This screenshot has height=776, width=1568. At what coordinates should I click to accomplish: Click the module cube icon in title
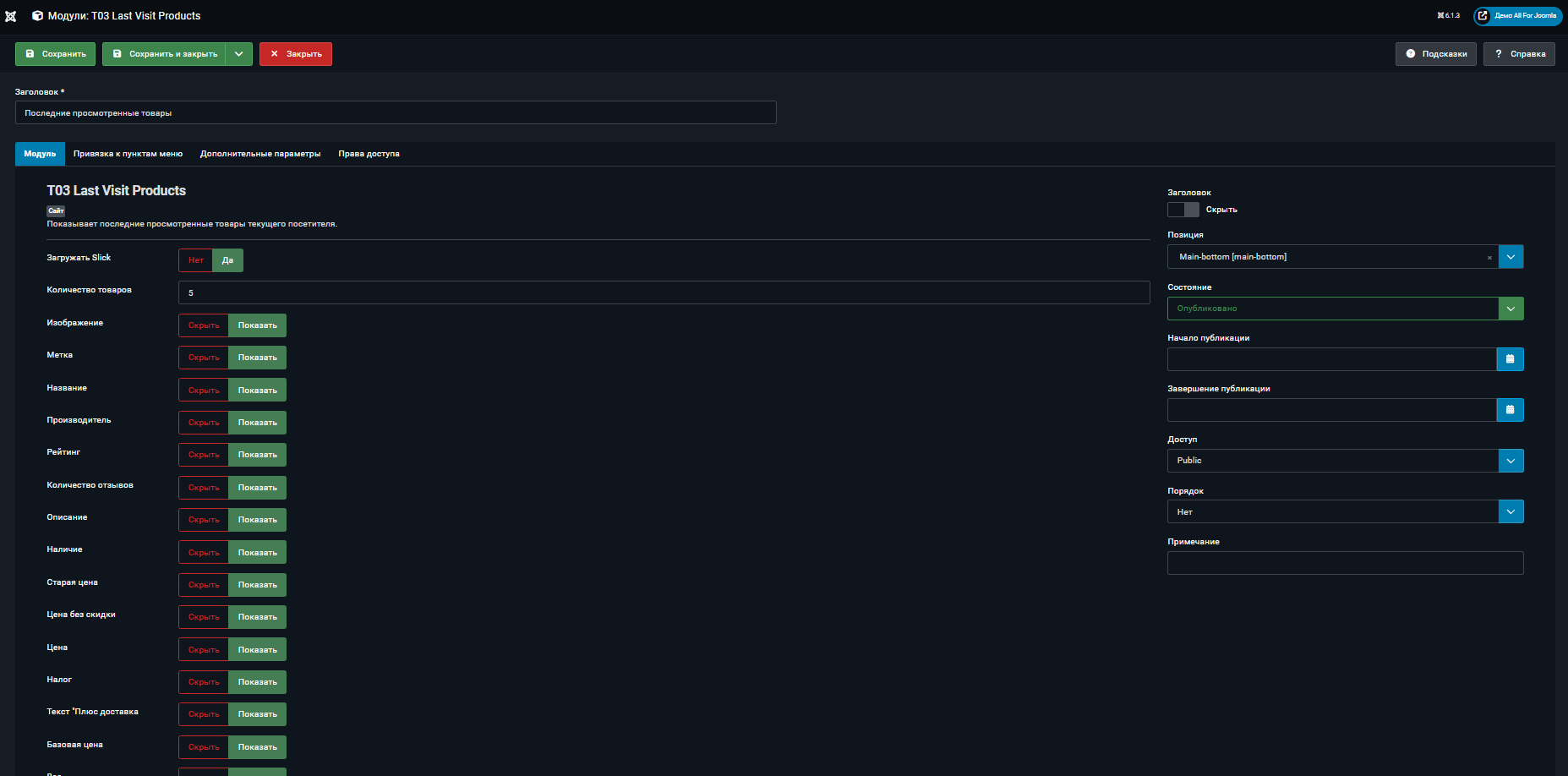[37, 16]
